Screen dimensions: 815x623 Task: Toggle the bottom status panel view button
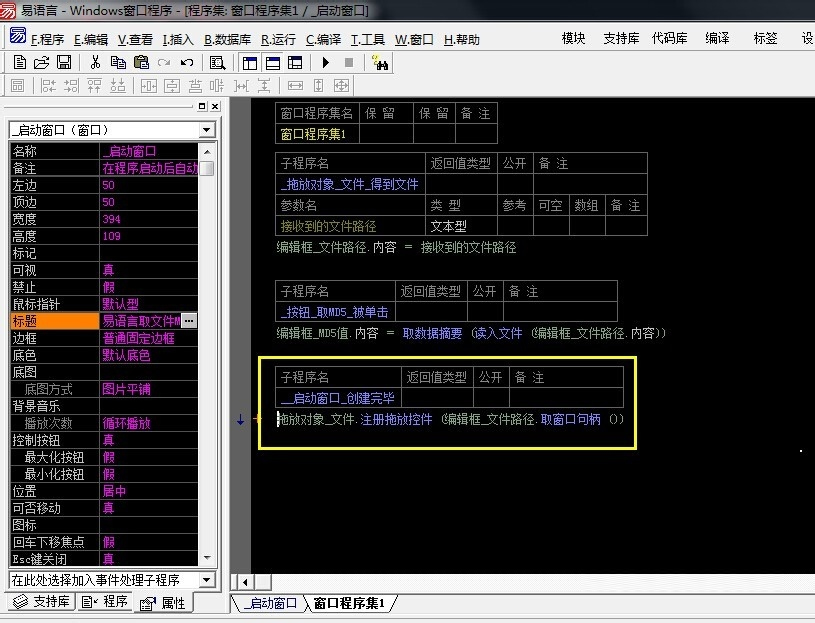tap(273, 63)
